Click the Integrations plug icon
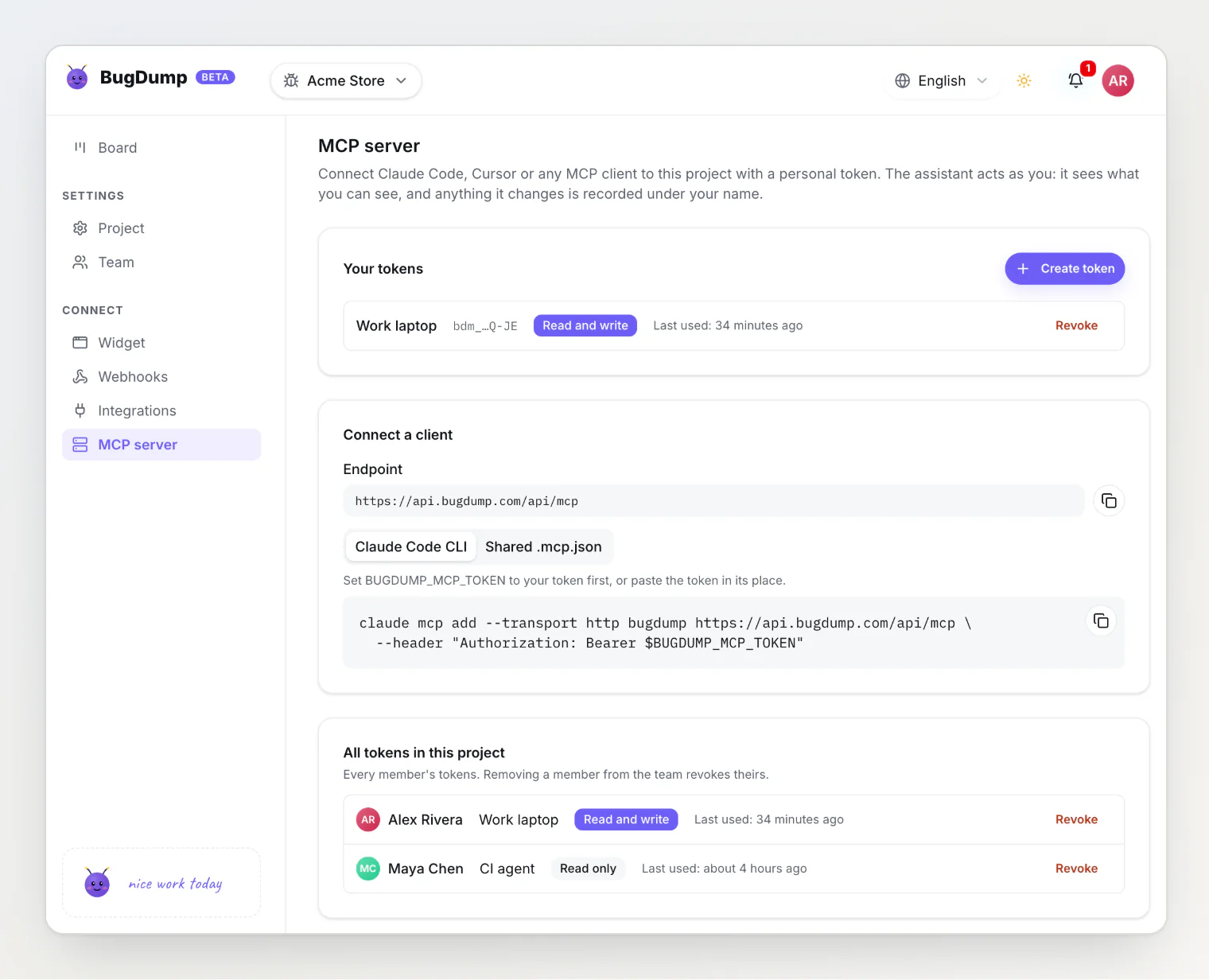This screenshot has width=1209, height=980. pos(80,410)
